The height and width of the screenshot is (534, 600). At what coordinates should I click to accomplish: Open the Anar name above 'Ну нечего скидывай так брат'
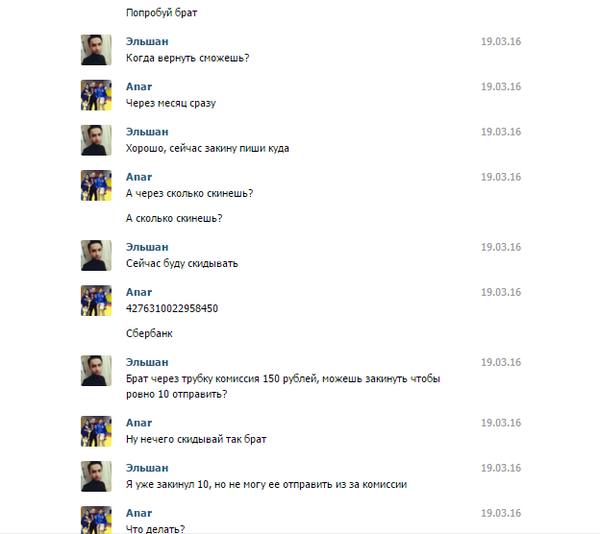(139, 423)
